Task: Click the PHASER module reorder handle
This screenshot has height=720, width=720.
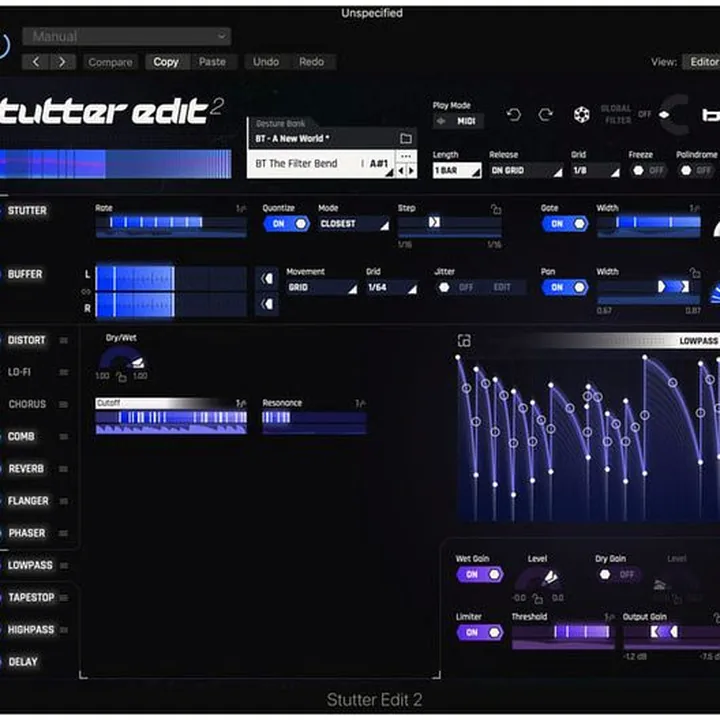Action: tap(64, 533)
